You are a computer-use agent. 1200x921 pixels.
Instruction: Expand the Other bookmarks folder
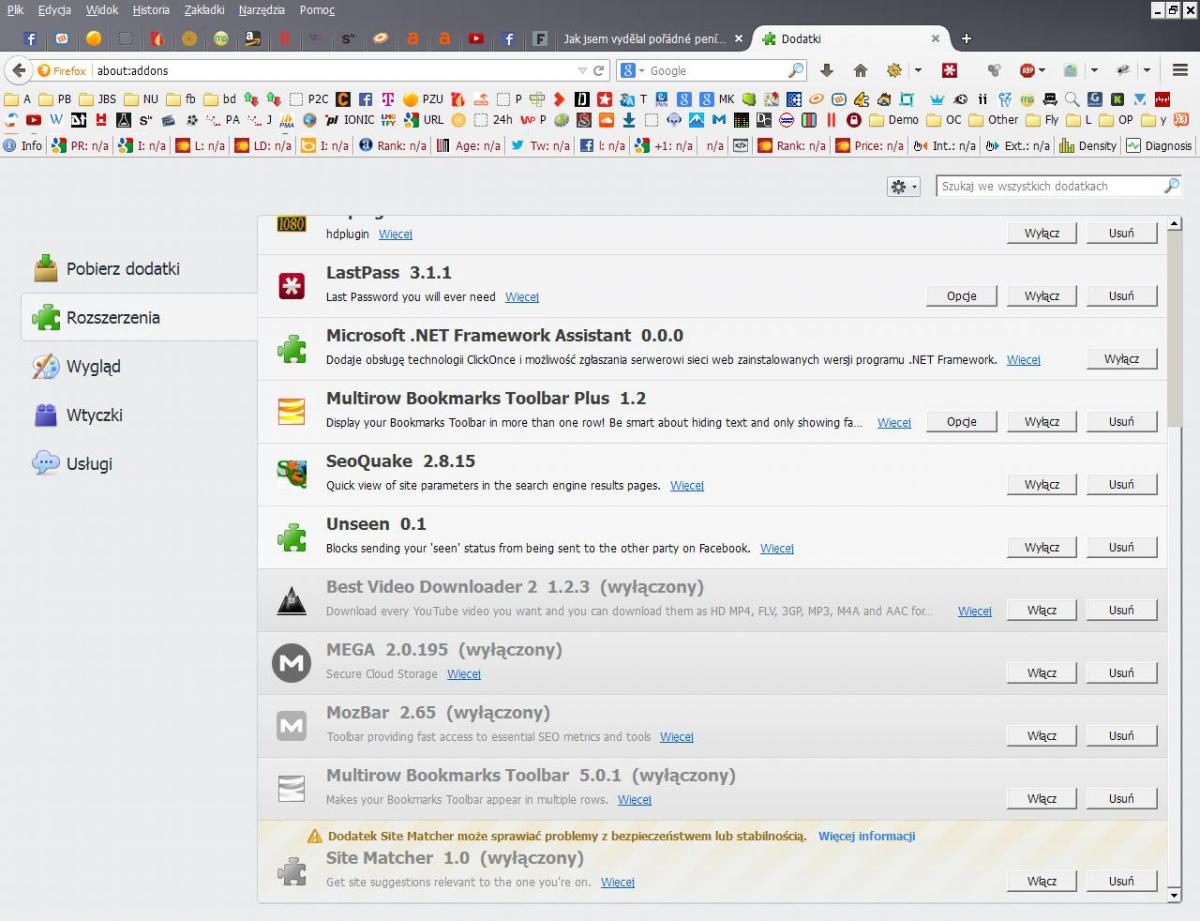pyautogui.click(x=993, y=120)
